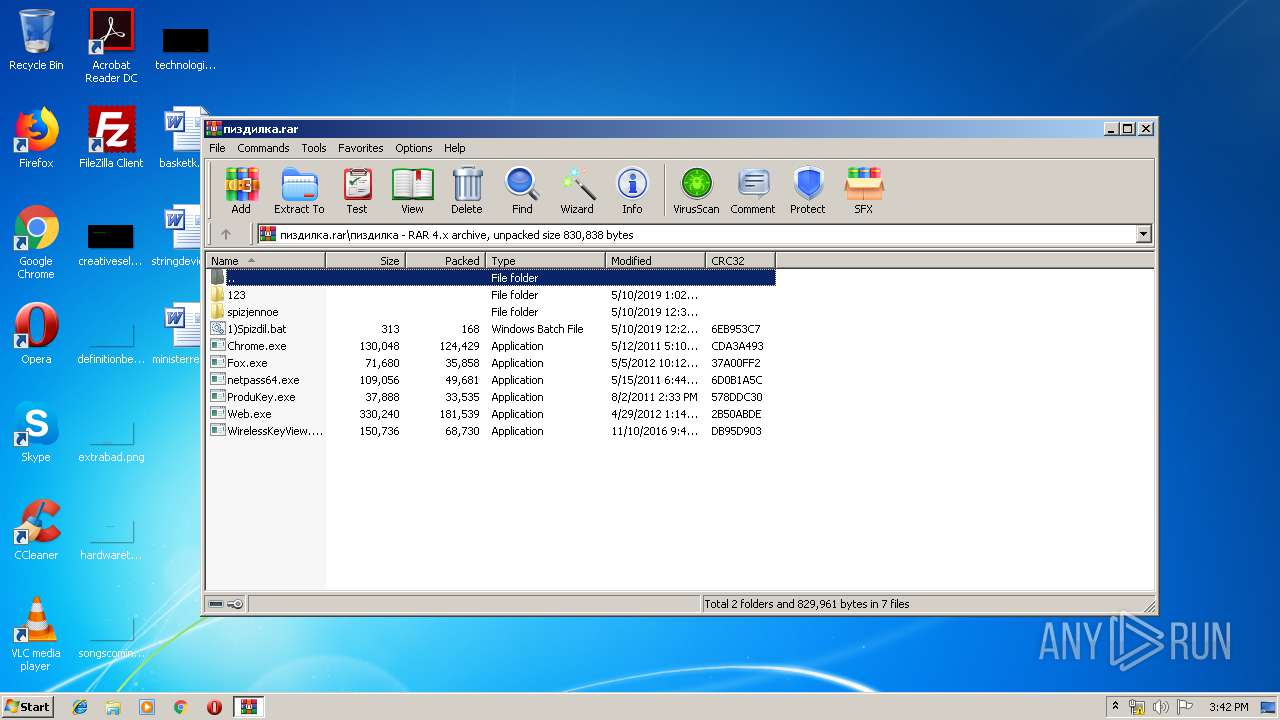Open FileZilla Client desktop shortcut

point(111,138)
